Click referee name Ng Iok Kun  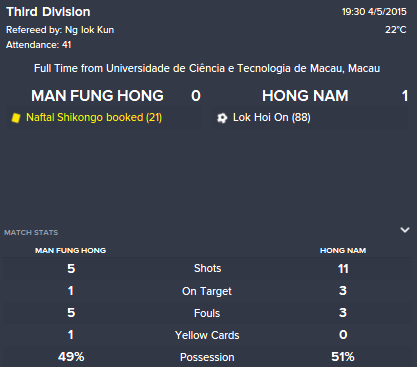click(89, 30)
